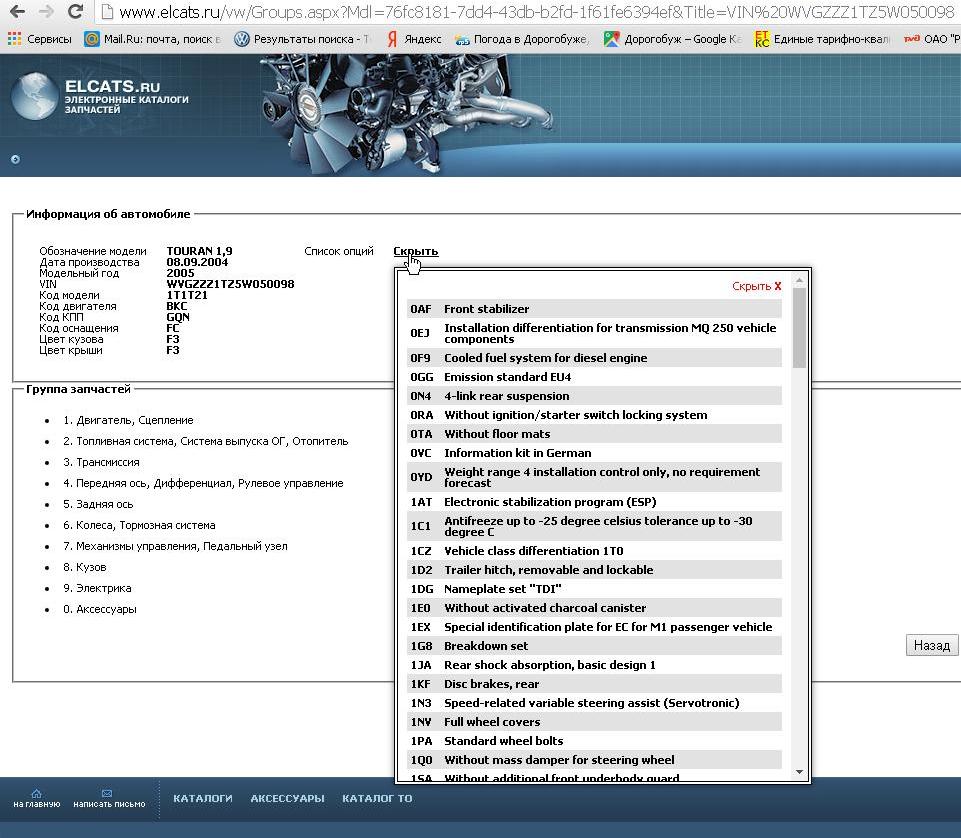Open the ОАО РЖД bookmark
Viewport: 961px width, 838px height.
tap(932, 39)
